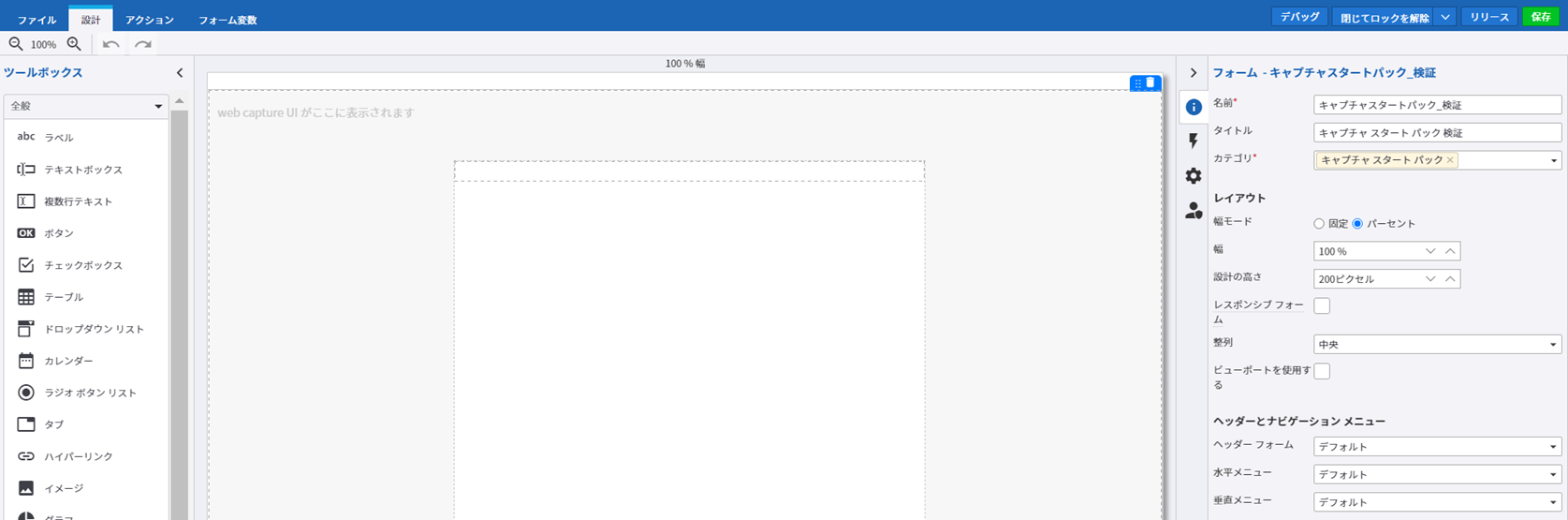
Task: Collapse the ツールボックス panel with chevron
Action: tap(180, 73)
